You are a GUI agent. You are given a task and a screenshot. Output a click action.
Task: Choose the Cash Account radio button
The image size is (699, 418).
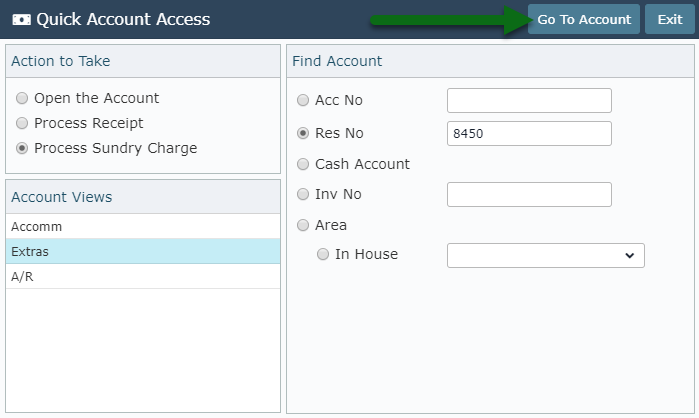point(303,164)
